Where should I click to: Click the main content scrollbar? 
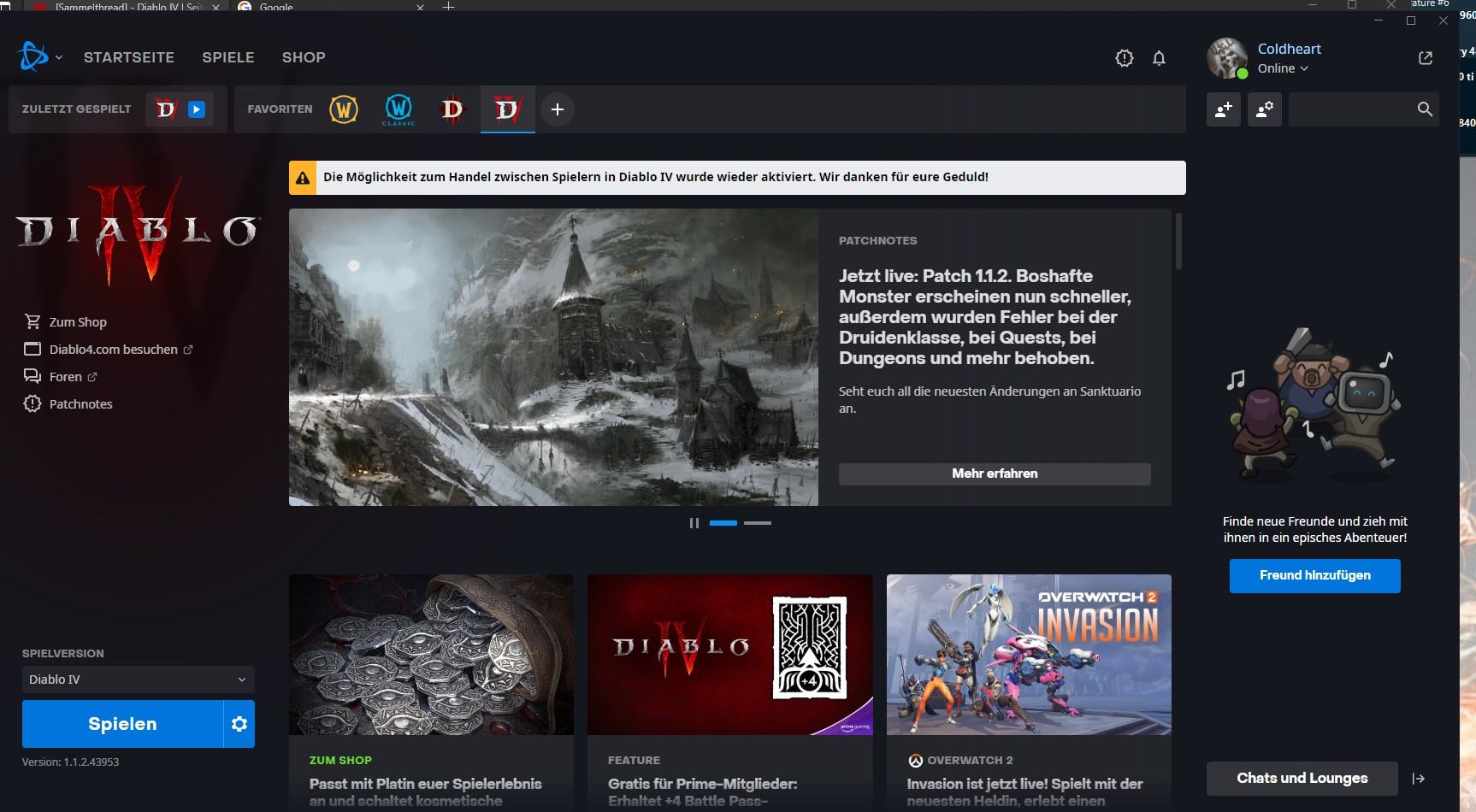[x=1178, y=241]
